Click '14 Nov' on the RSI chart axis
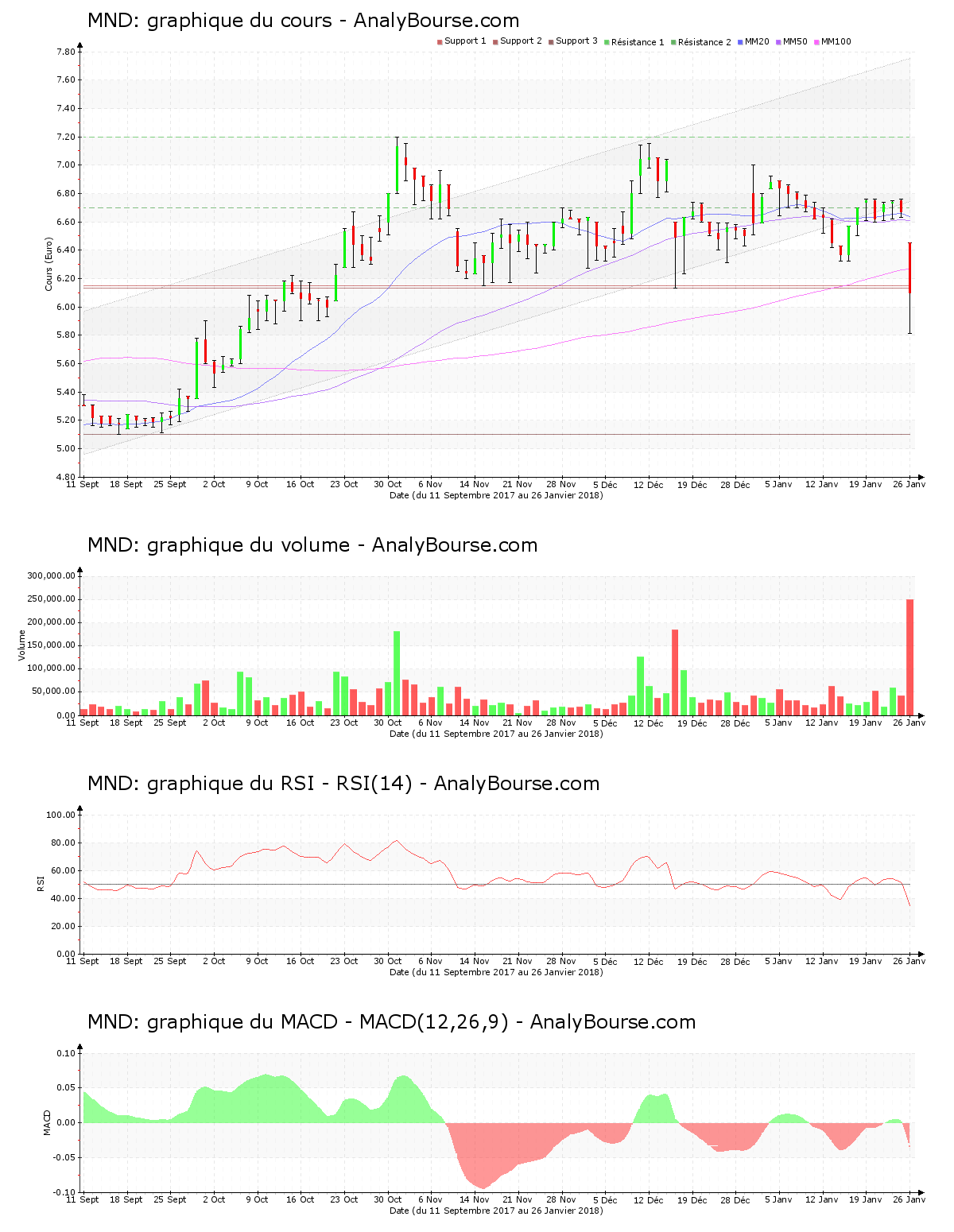This screenshot has height=1232, width=954. (x=475, y=961)
